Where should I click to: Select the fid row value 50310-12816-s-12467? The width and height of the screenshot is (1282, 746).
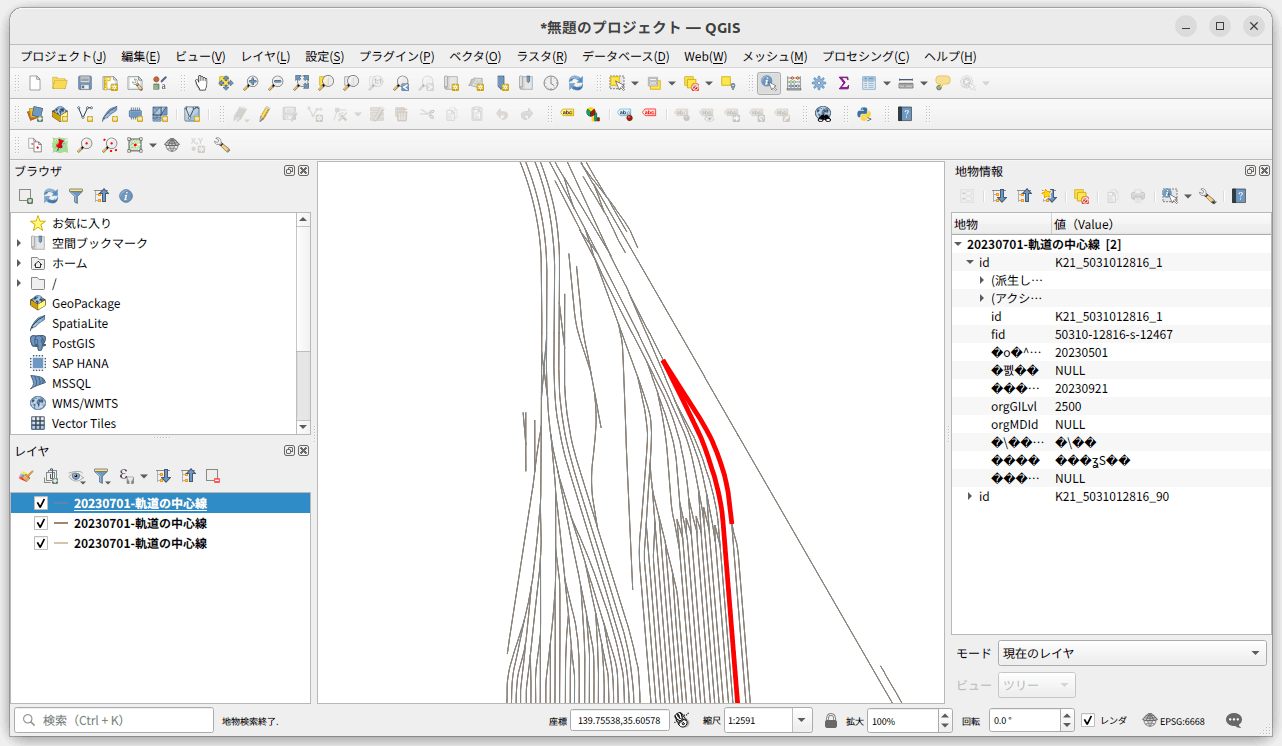pyautogui.click(x=1114, y=334)
